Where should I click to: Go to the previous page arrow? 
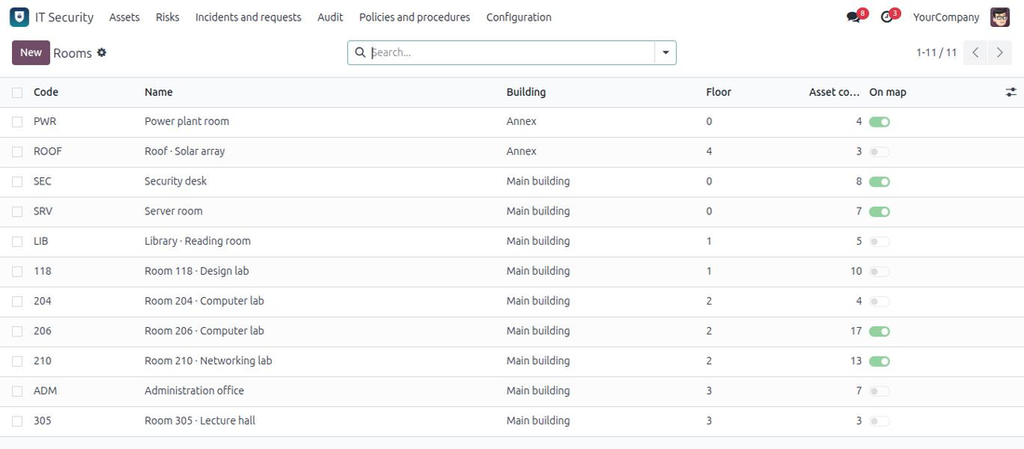(x=975, y=53)
